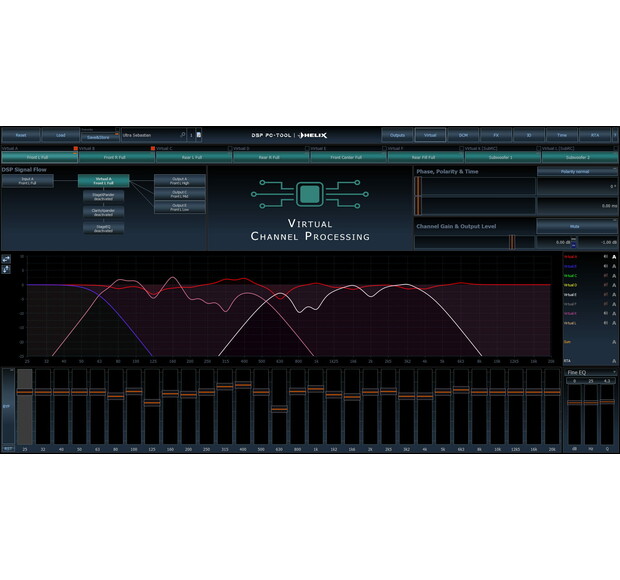Click the top graph zoom icon left of the plot
Image resolution: width=620 pixels, height=580 pixels.
pos(7,259)
